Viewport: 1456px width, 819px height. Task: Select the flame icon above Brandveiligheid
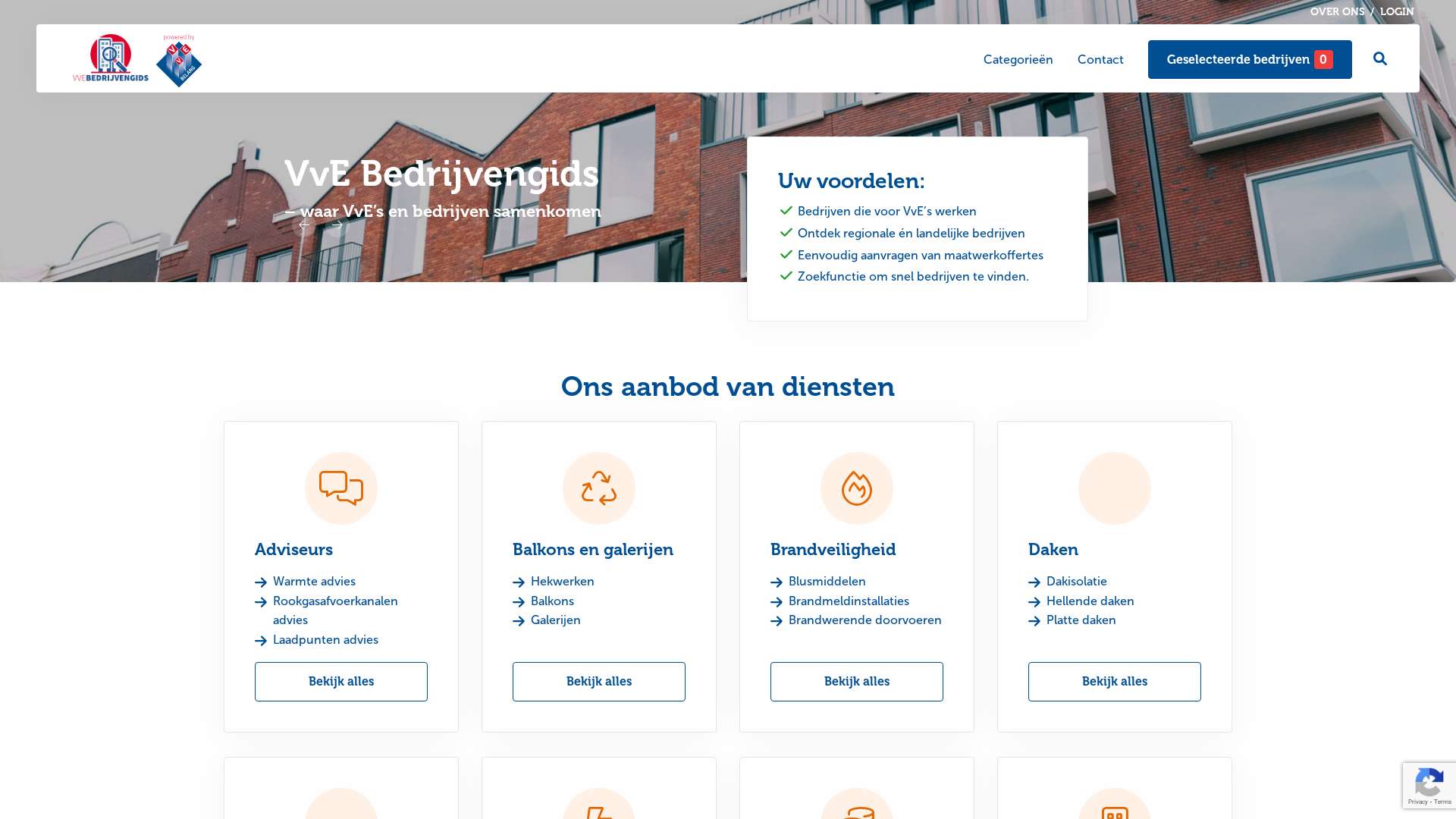click(x=856, y=488)
